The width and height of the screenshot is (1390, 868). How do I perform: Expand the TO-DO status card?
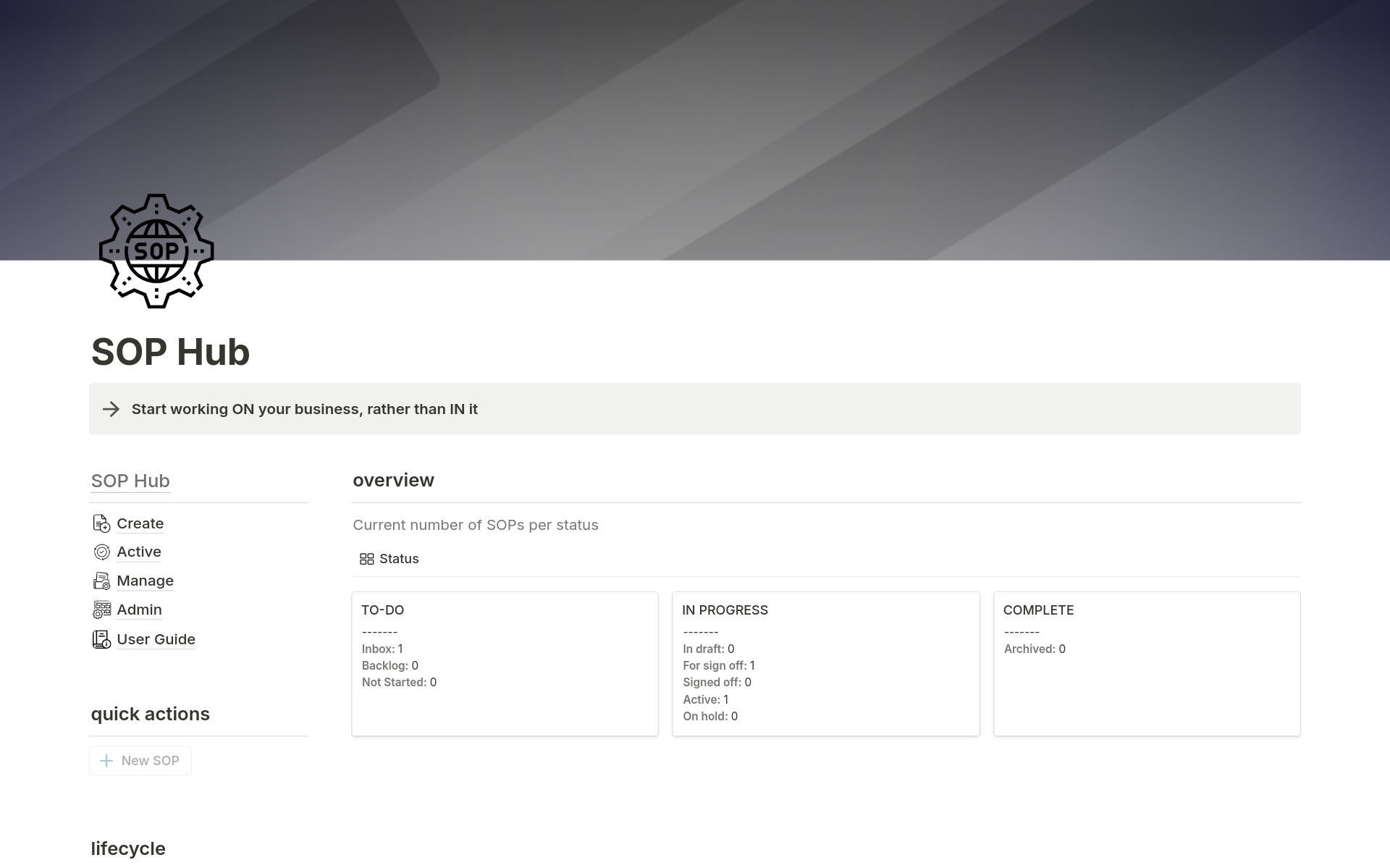[x=383, y=609]
